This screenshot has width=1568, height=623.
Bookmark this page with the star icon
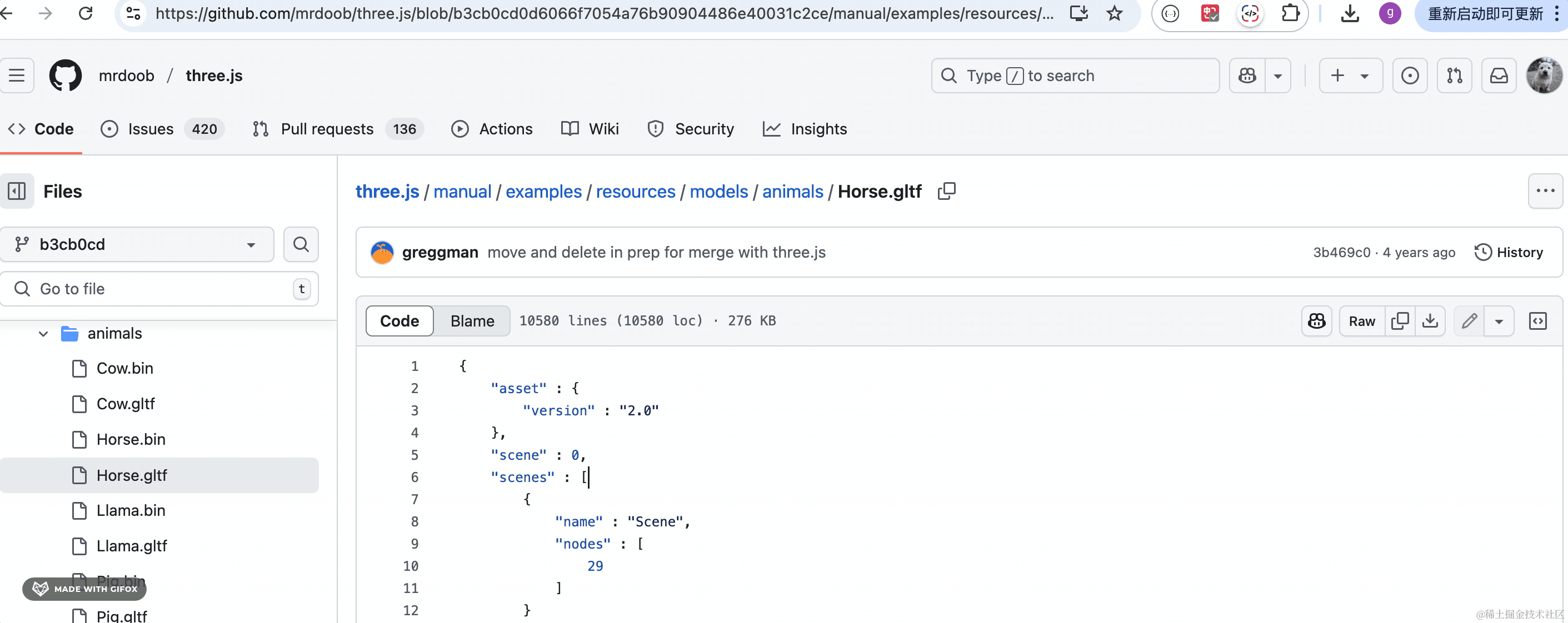(x=1114, y=13)
